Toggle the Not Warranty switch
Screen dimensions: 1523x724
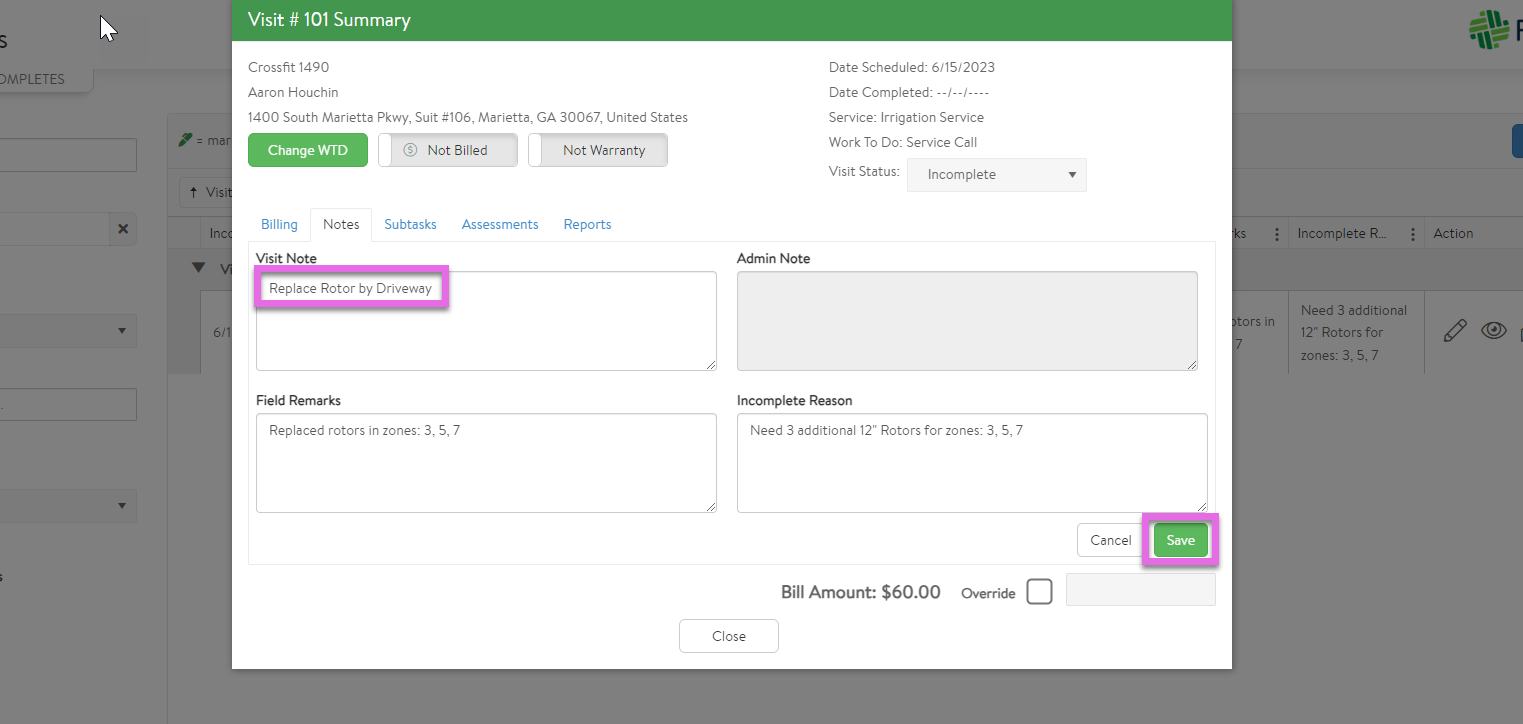598,150
